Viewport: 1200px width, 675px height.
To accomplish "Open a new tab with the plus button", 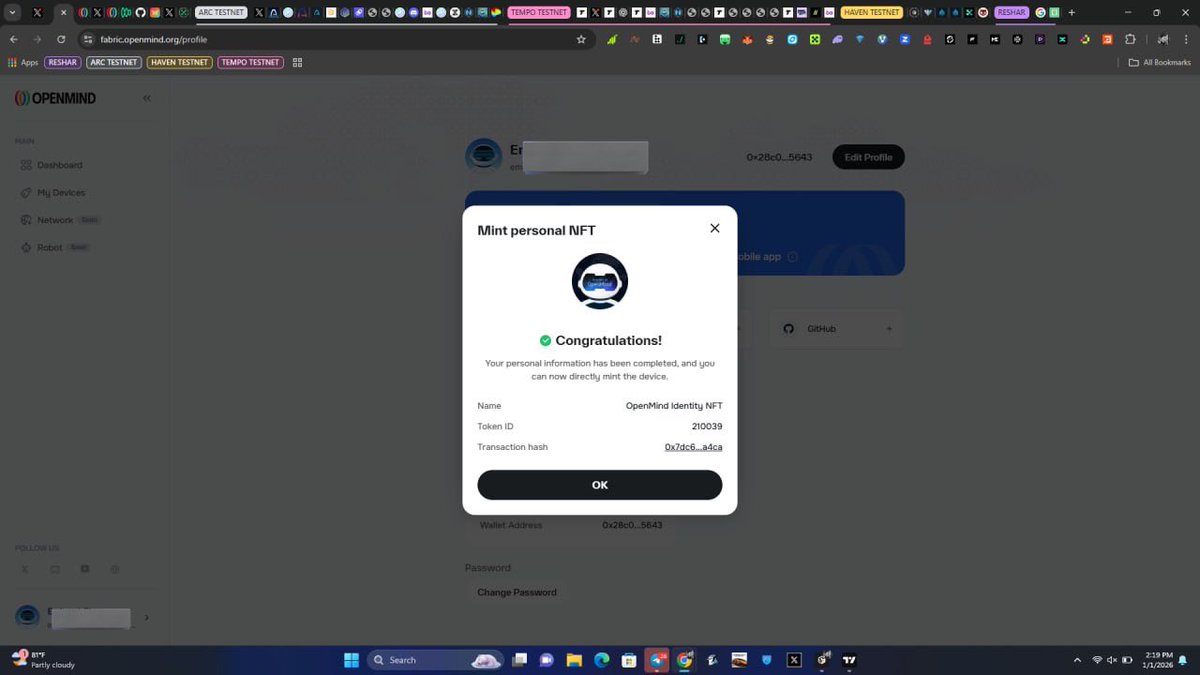I will pyautogui.click(x=1072, y=13).
